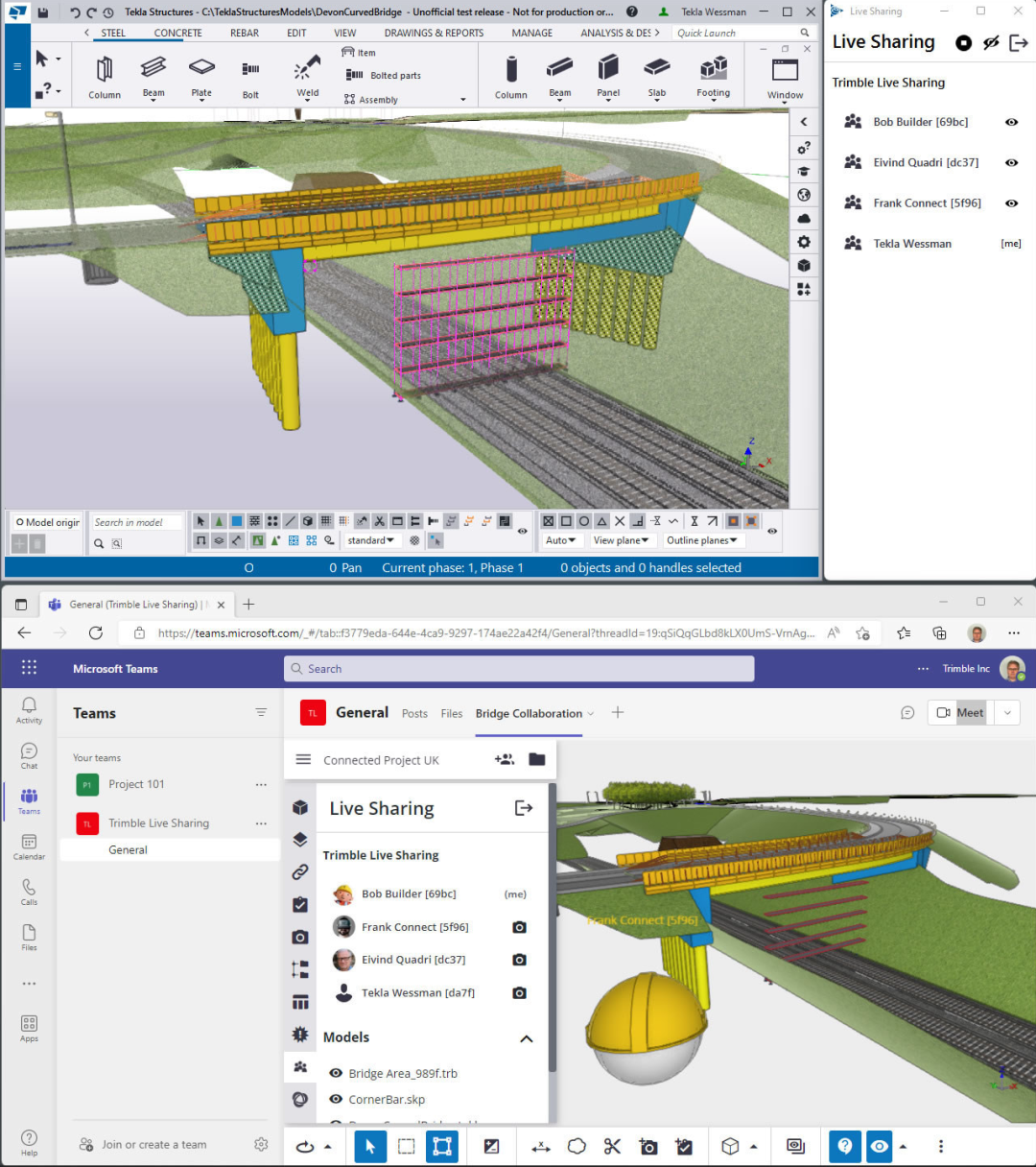Screen dimensions: 1036x1167
Task: Open the MANAGE ribbon tab
Action: (532, 33)
